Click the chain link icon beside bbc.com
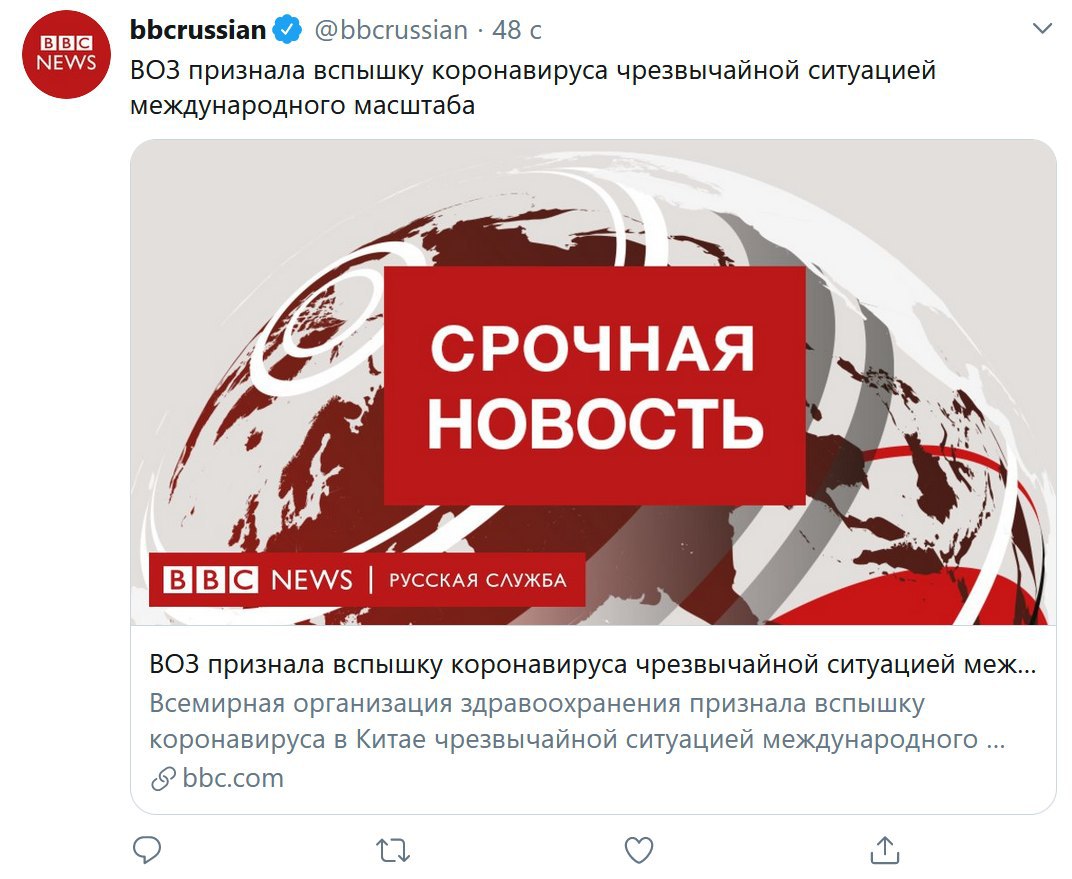The image size is (1072, 879). click(163, 779)
